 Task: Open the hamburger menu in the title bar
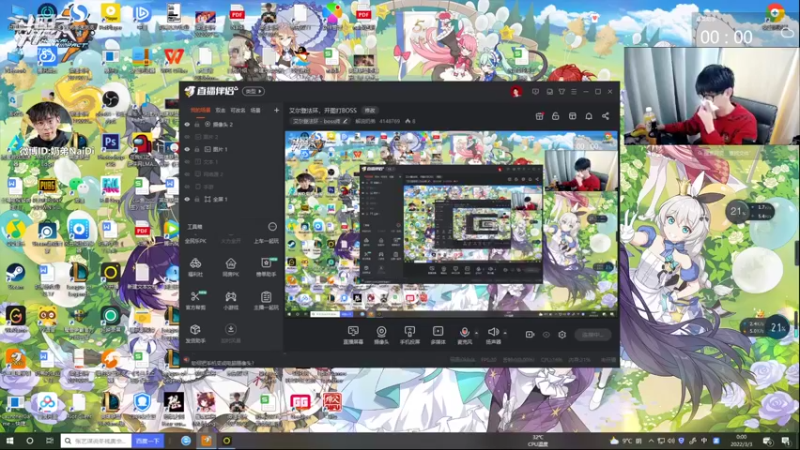pos(573,92)
